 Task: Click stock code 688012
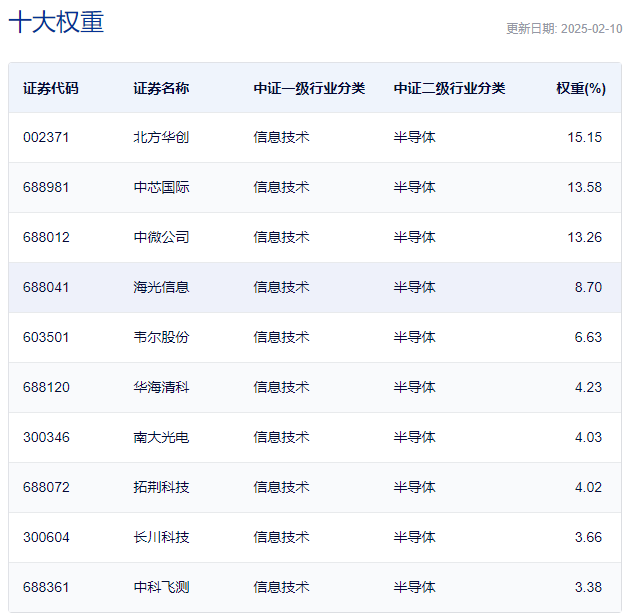coord(46,237)
